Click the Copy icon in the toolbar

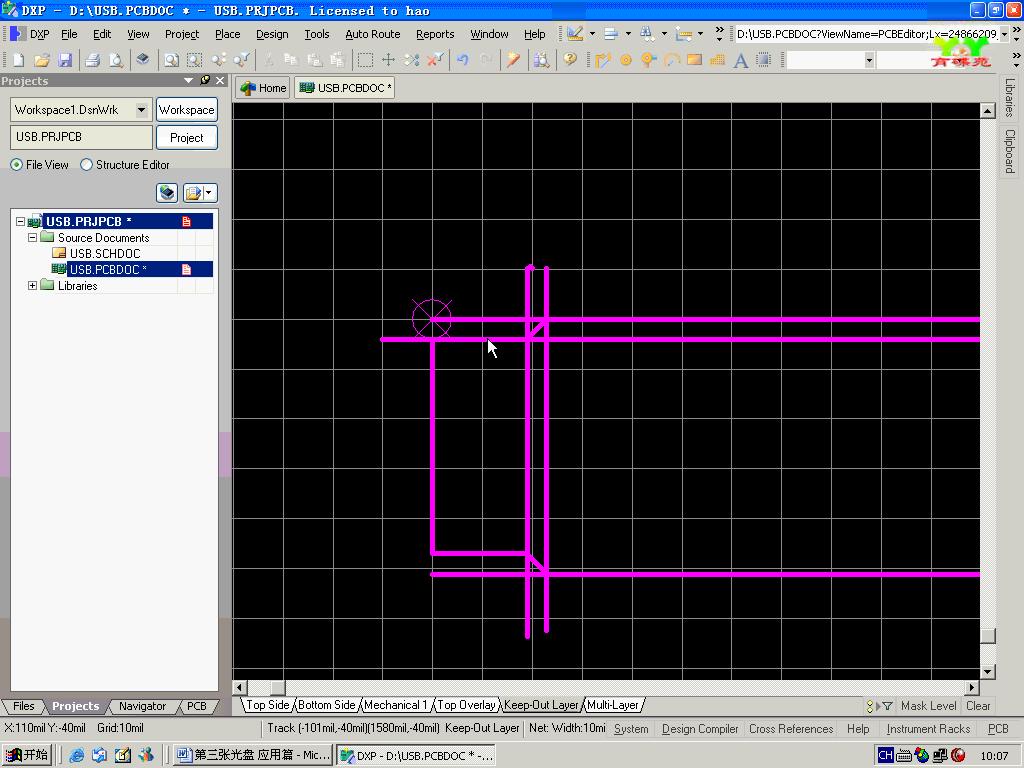(x=291, y=60)
